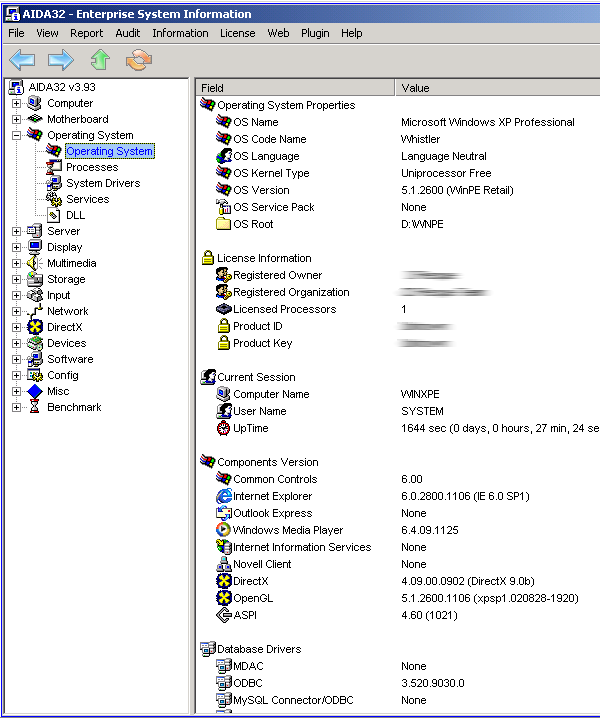Image resolution: width=600 pixels, height=718 pixels.
Task: Open the Audit menu
Action: click(128, 33)
